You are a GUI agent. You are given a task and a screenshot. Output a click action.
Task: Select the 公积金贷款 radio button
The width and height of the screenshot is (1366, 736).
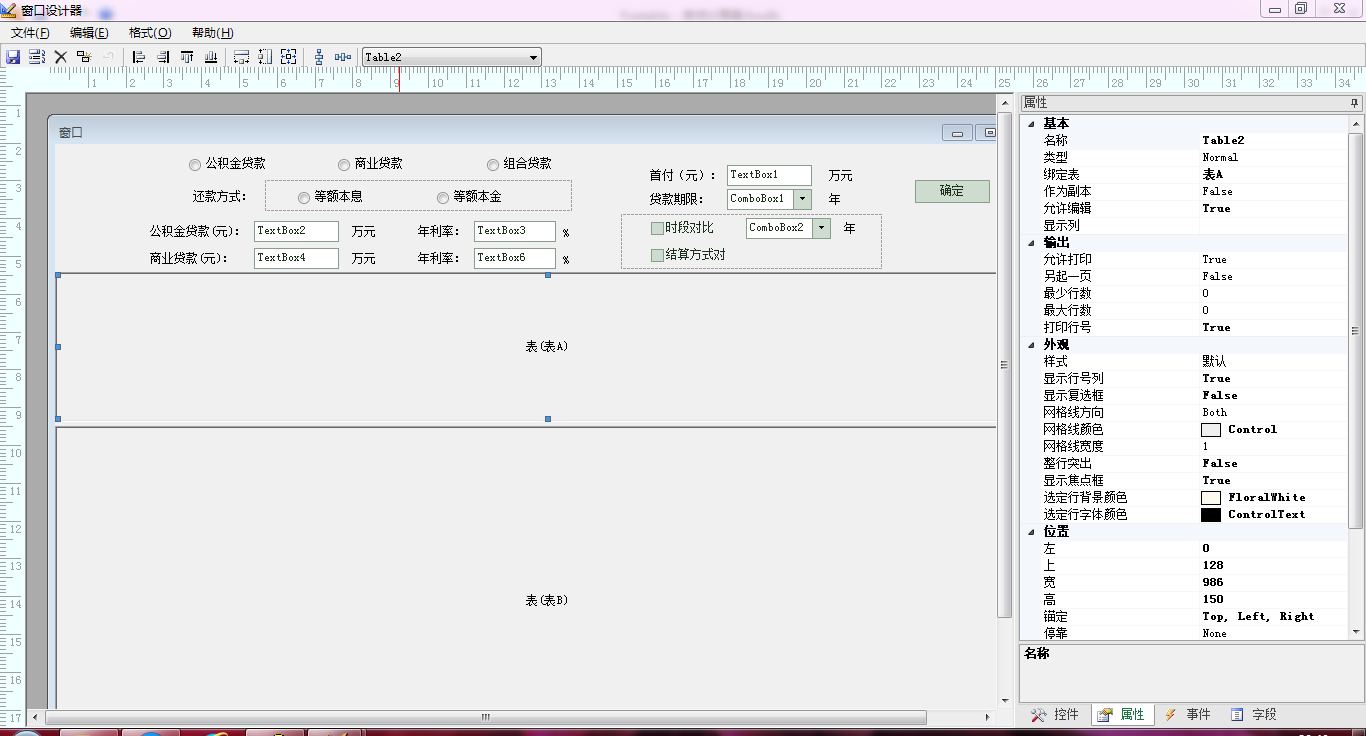(195, 164)
